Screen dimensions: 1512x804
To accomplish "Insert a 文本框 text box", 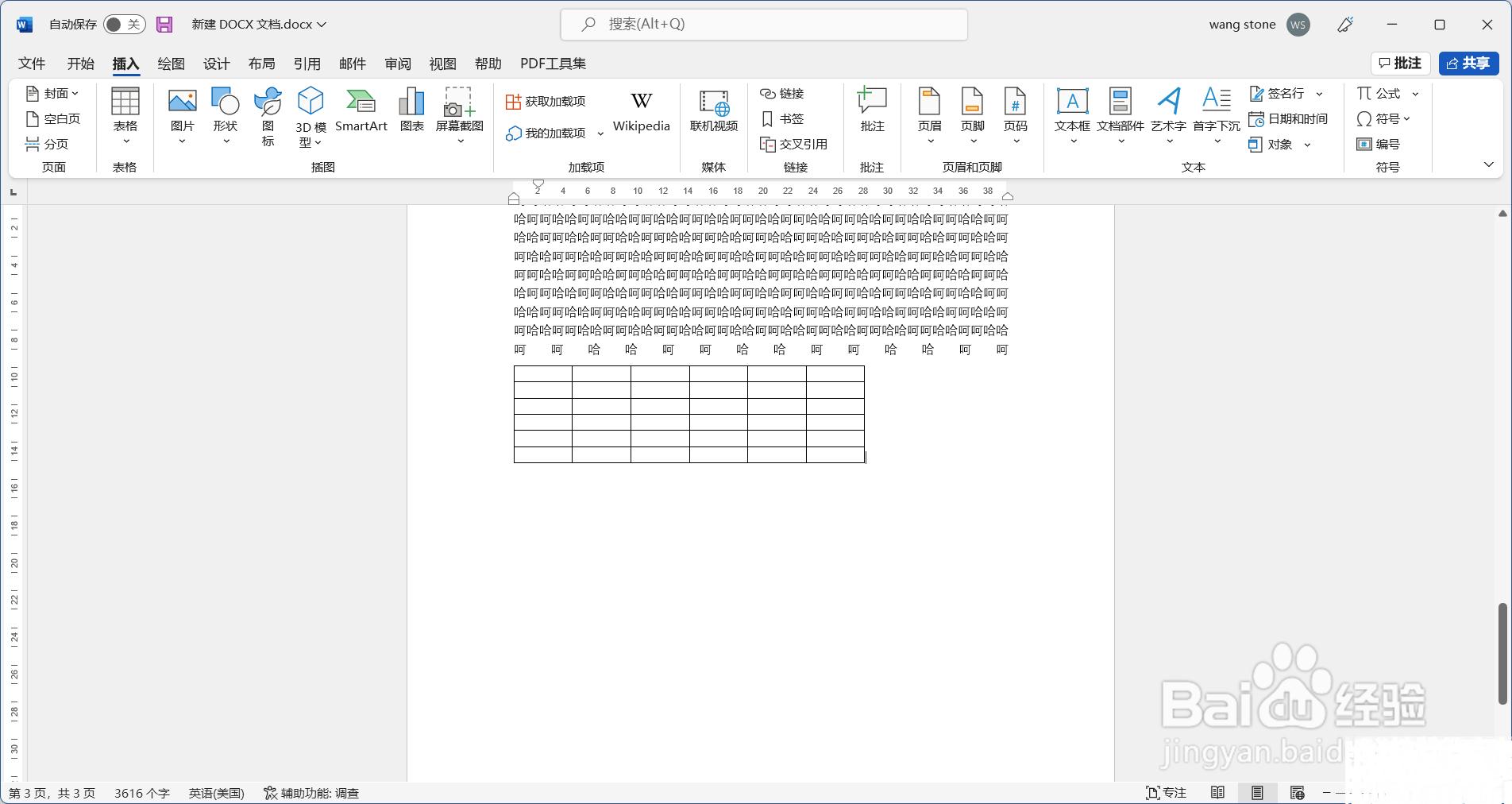I will point(1071,110).
